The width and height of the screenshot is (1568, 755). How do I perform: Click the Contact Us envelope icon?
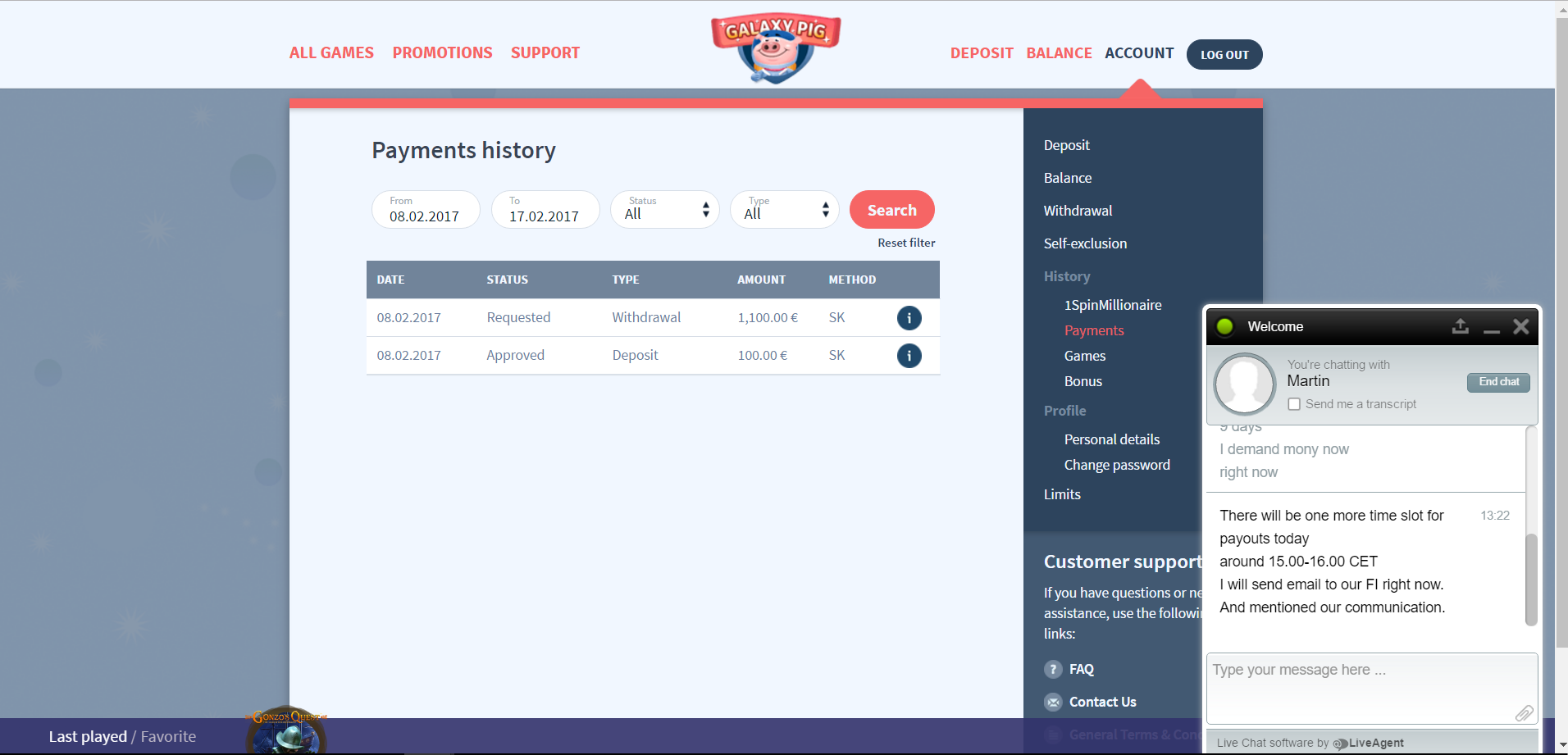pyautogui.click(x=1053, y=702)
